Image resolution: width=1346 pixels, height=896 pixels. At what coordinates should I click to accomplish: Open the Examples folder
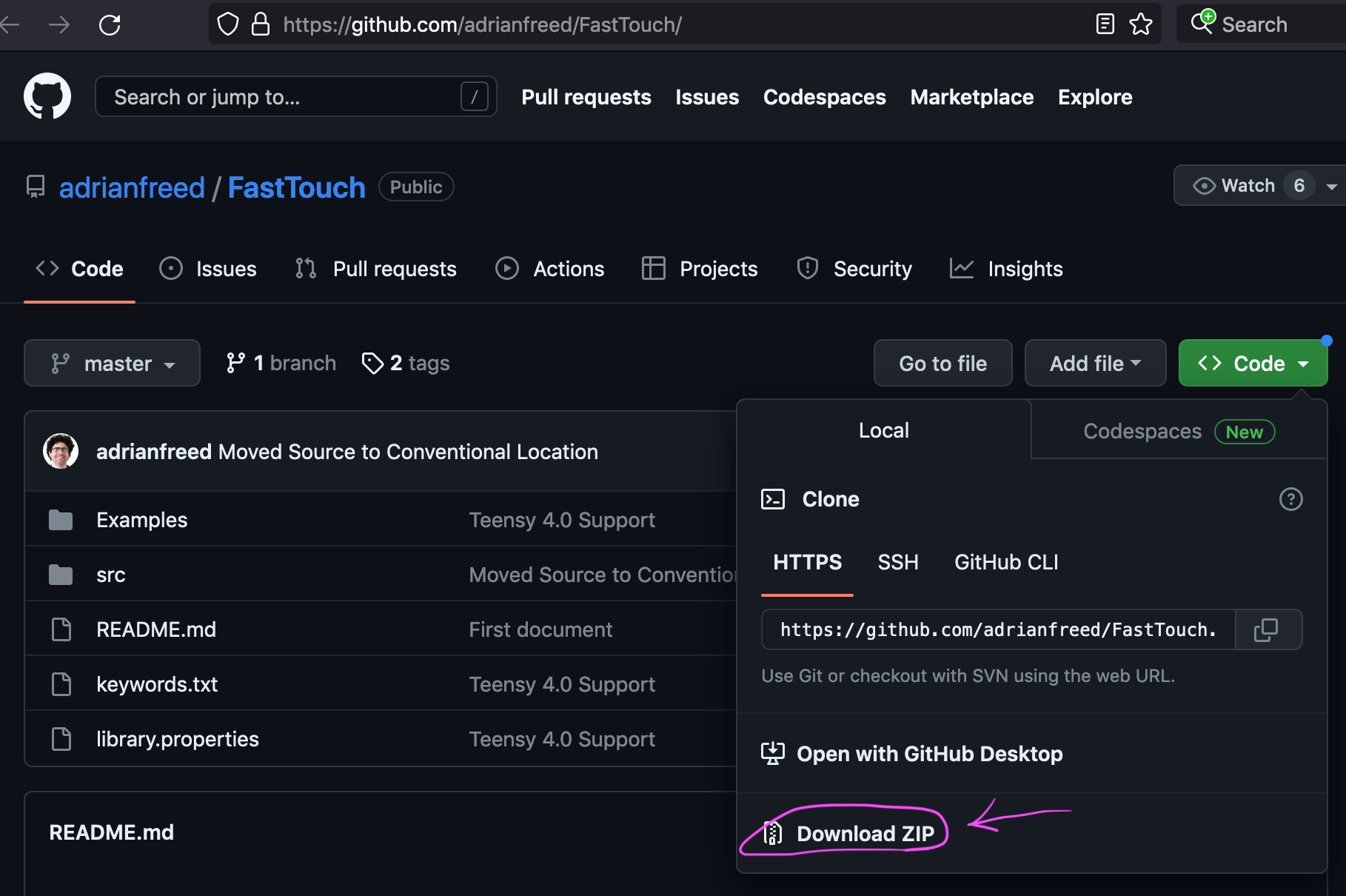pos(141,520)
